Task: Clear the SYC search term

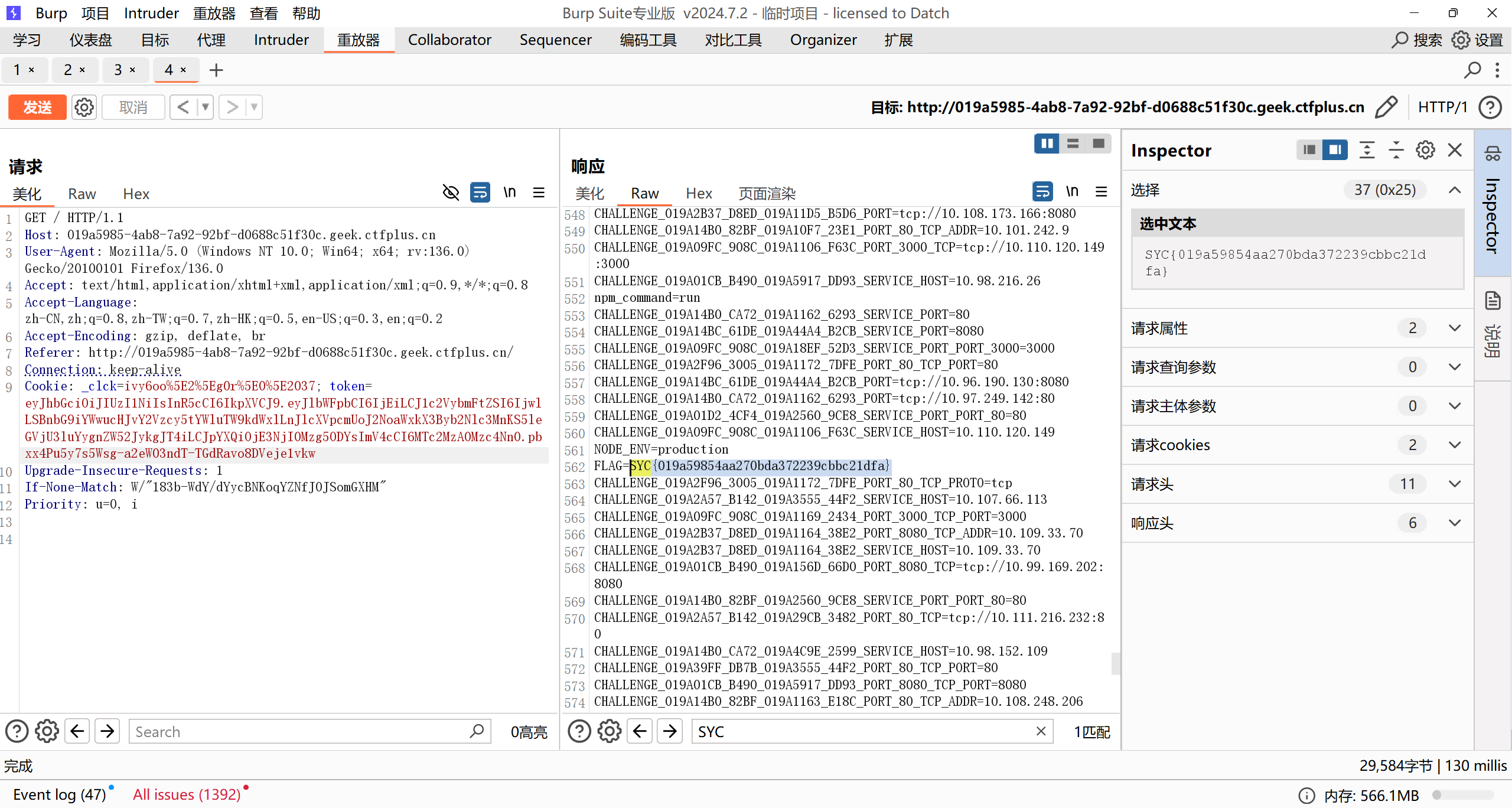Action: [1041, 732]
